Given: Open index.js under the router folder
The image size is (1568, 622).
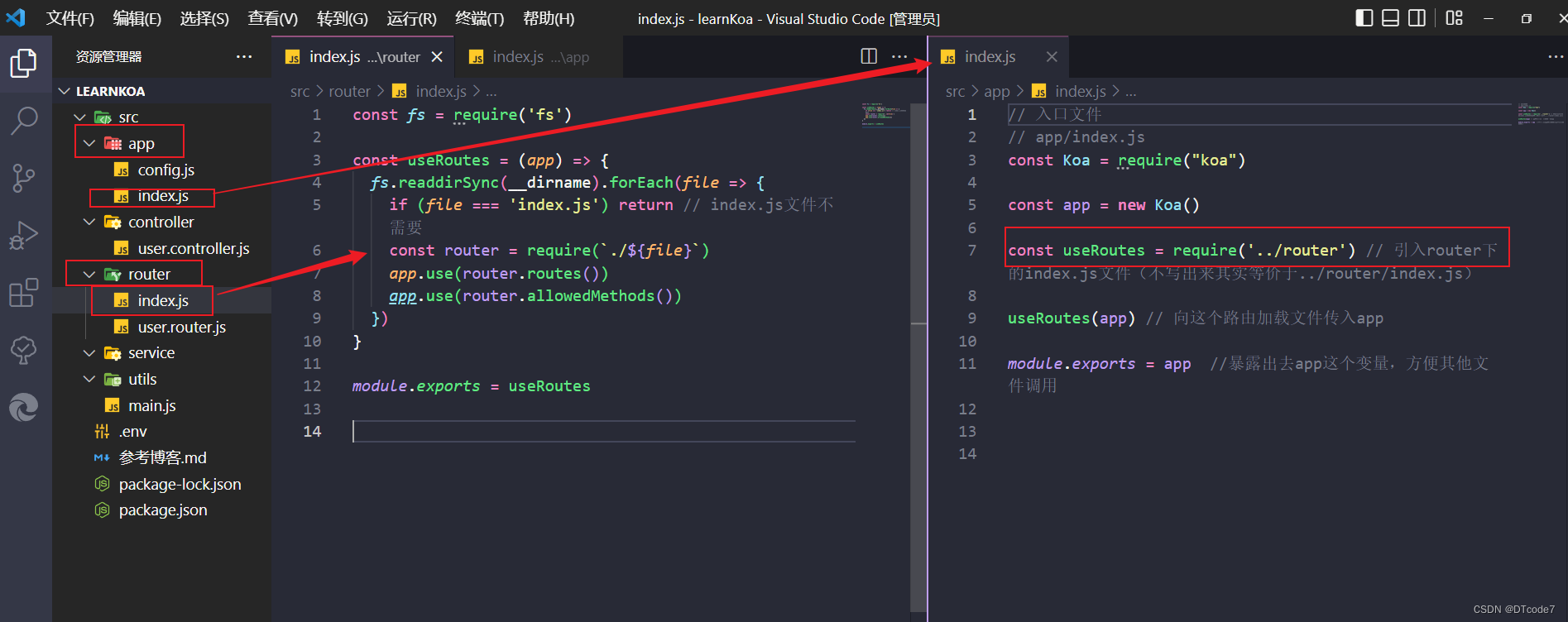Looking at the screenshot, I should [163, 300].
